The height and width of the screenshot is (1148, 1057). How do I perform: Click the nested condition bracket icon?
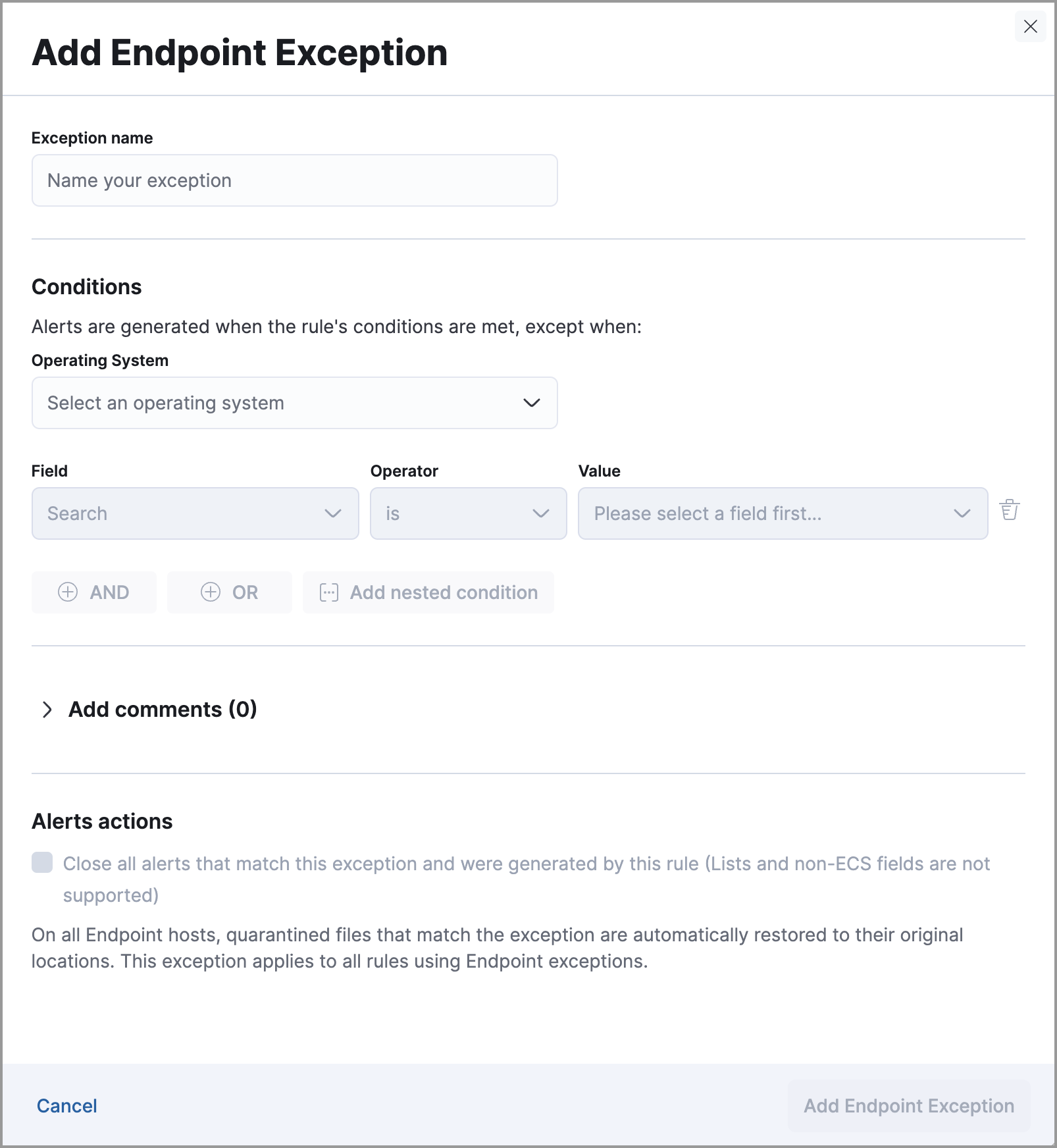pos(329,592)
